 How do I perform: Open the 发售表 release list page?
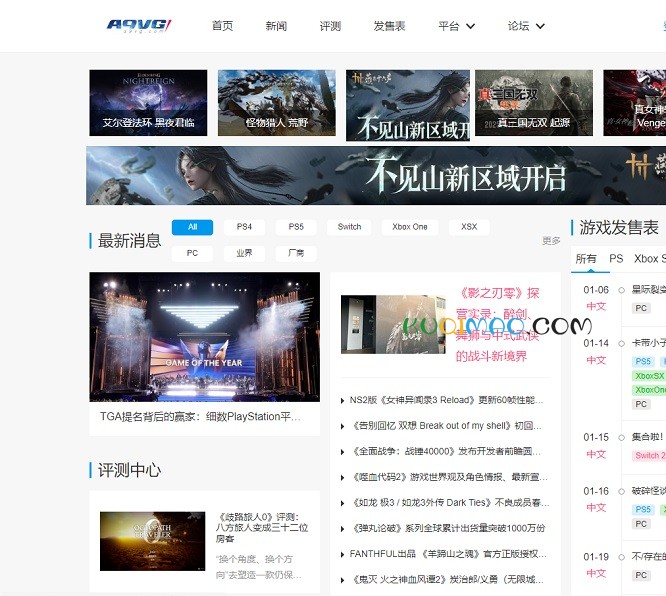pos(389,26)
